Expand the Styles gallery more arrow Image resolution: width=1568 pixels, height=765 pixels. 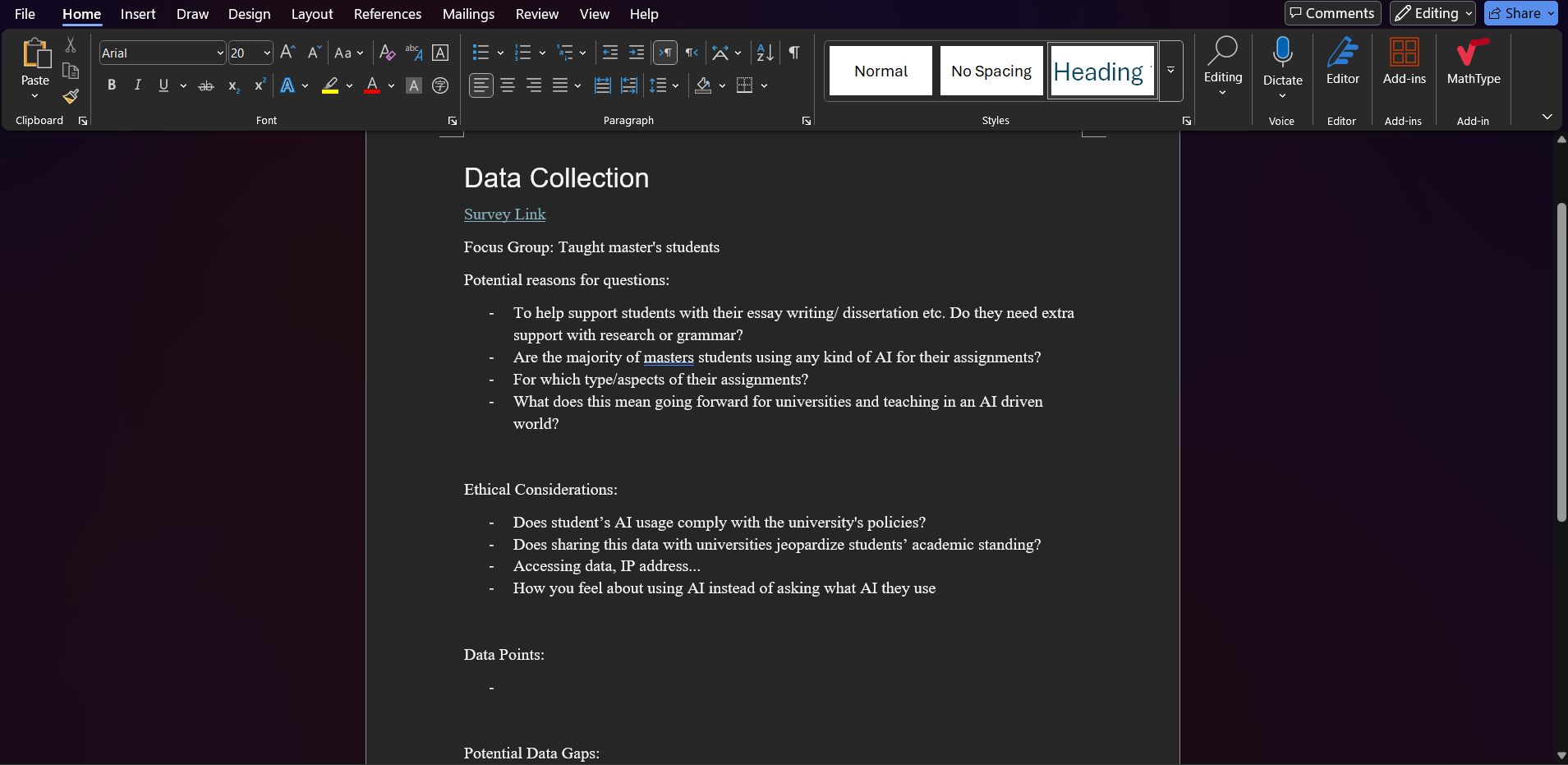1170,71
